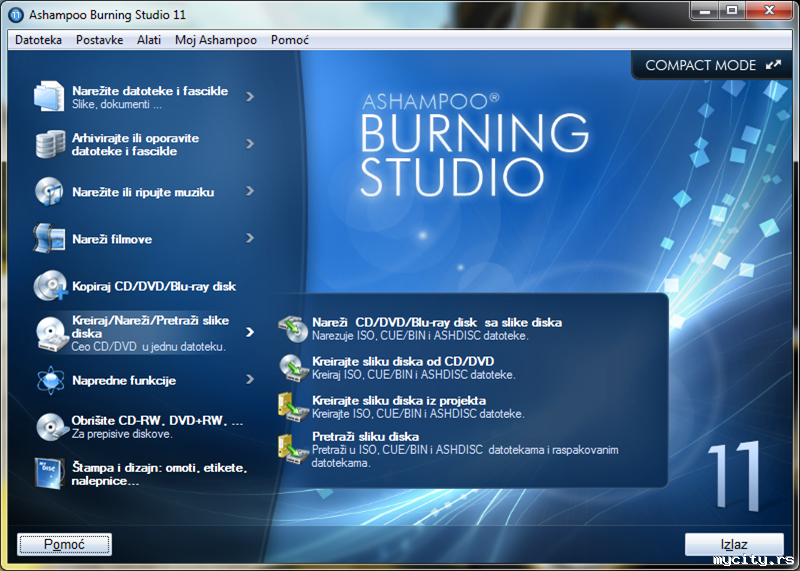The image size is (800, 571).
Task: Click the Pretraži sliku diska icon
Action: pos(293,449)
